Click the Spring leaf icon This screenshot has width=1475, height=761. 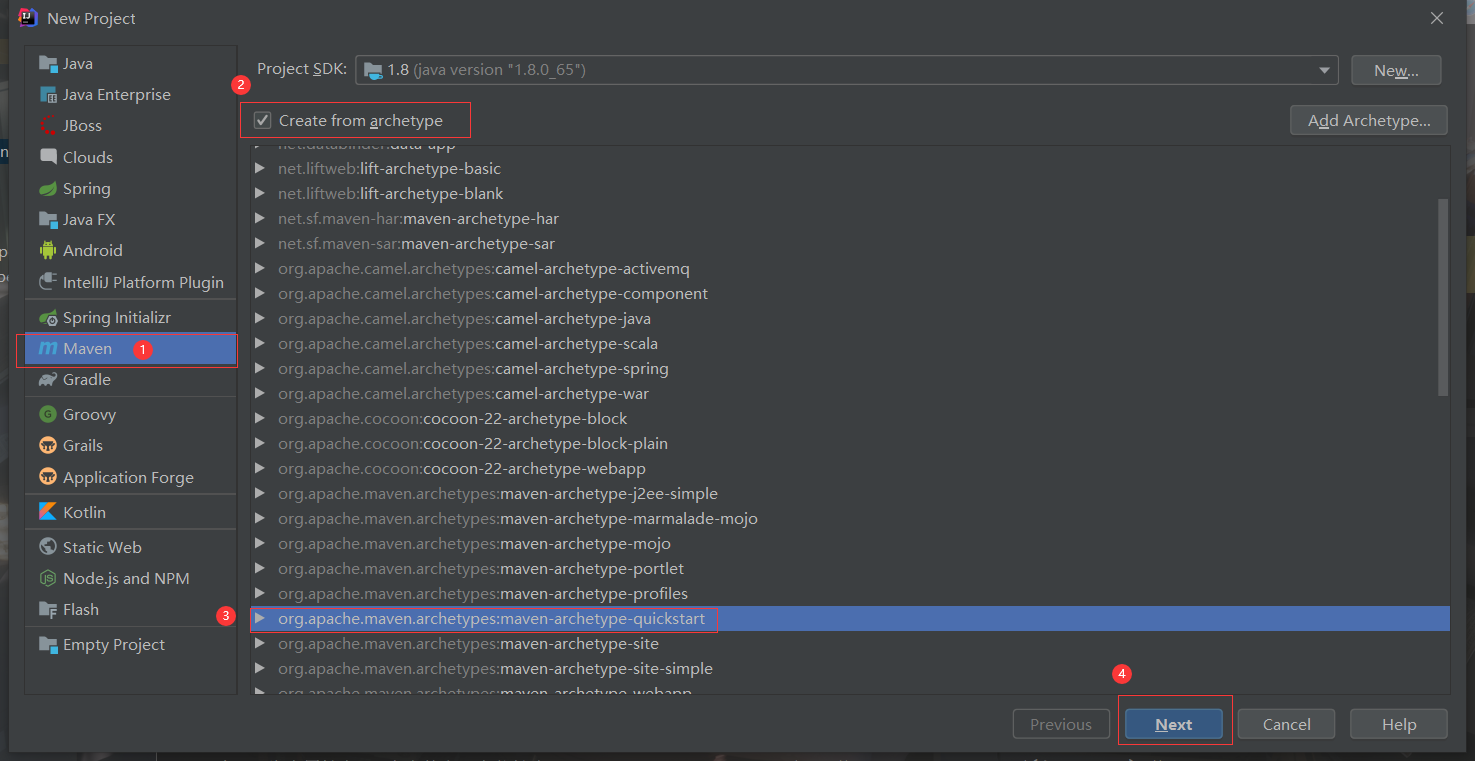pyautogui.click(x=48, y=188)
